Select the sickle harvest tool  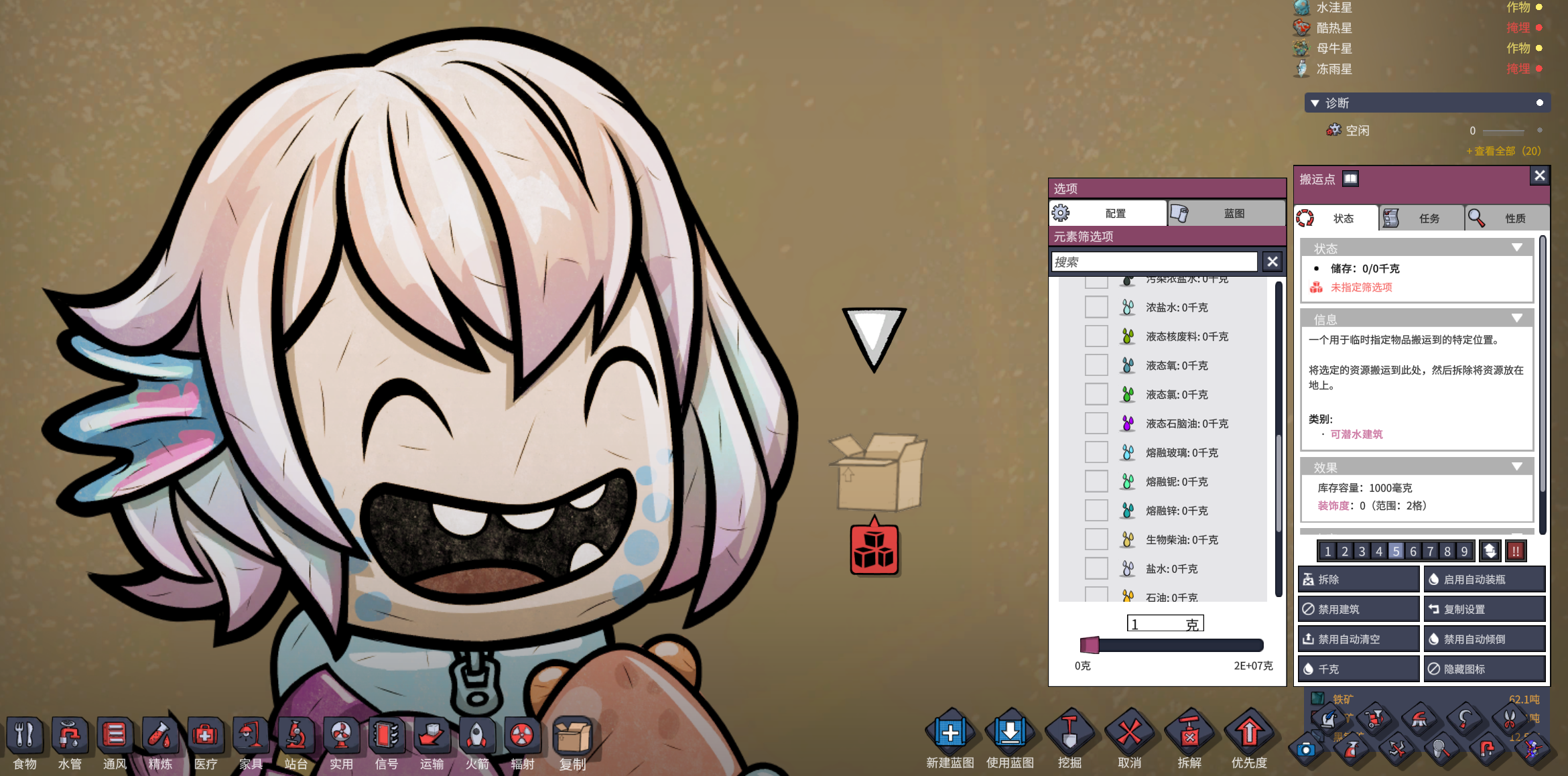pos(1464,720)
